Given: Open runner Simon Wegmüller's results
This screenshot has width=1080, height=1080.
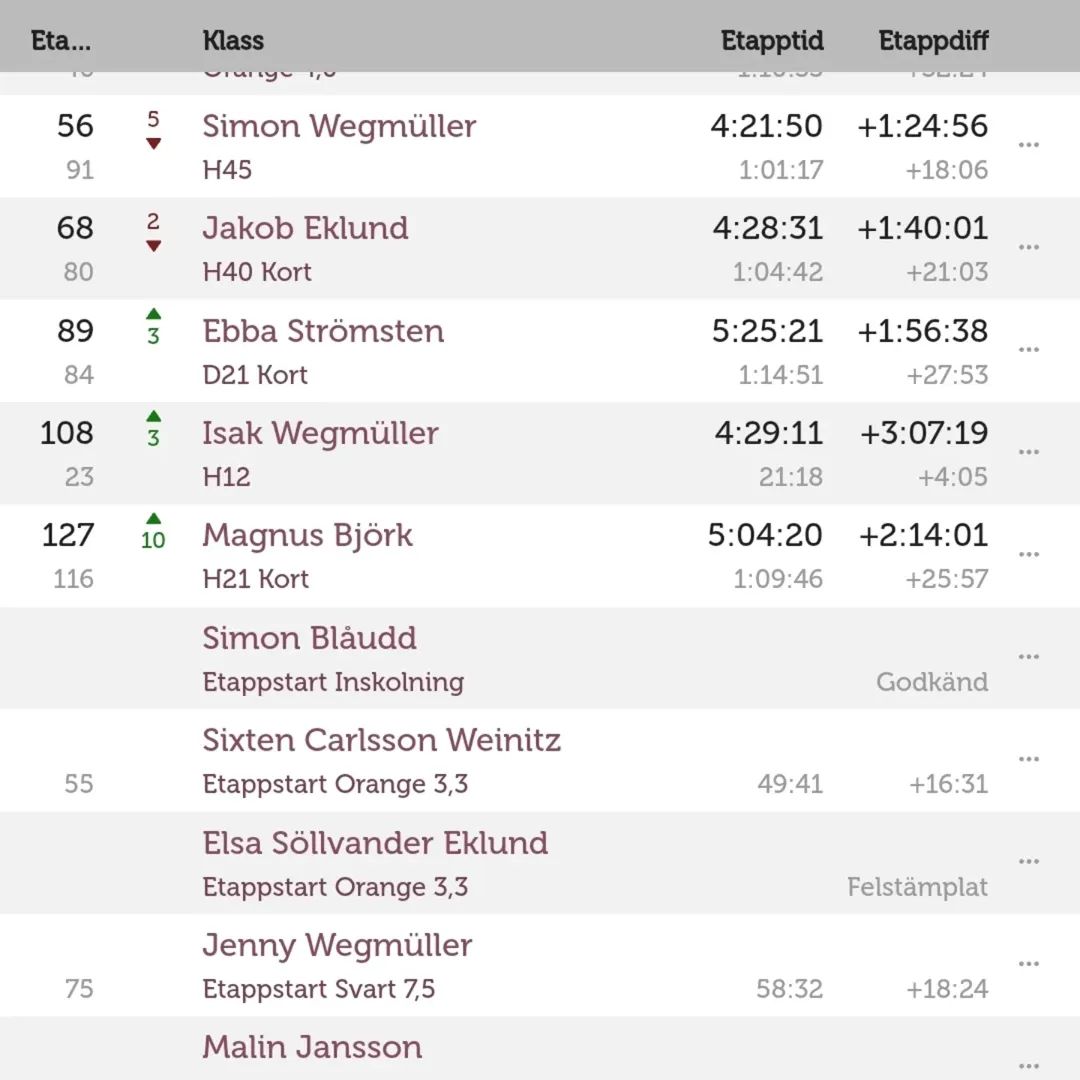Looking at the screenshot, I should click(x=339, y=126).
